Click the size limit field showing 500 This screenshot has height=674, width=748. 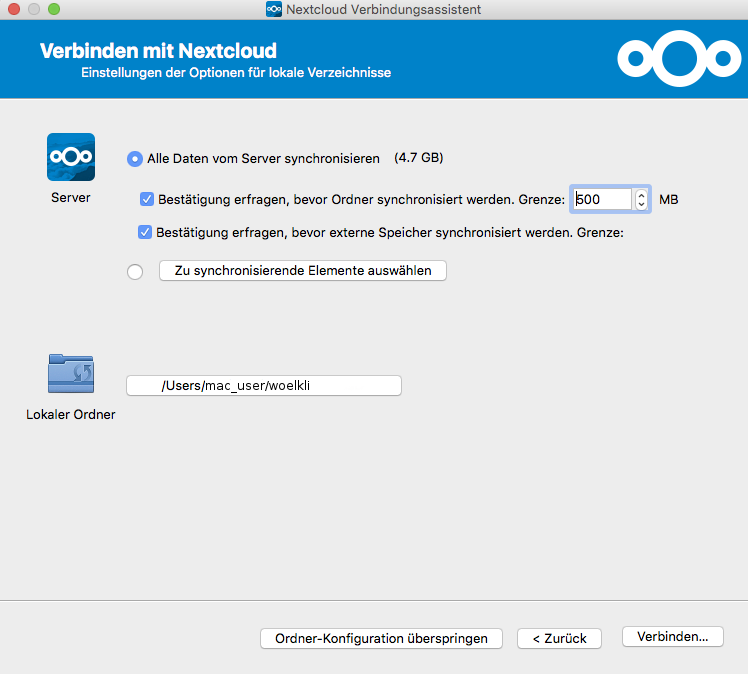603,199
